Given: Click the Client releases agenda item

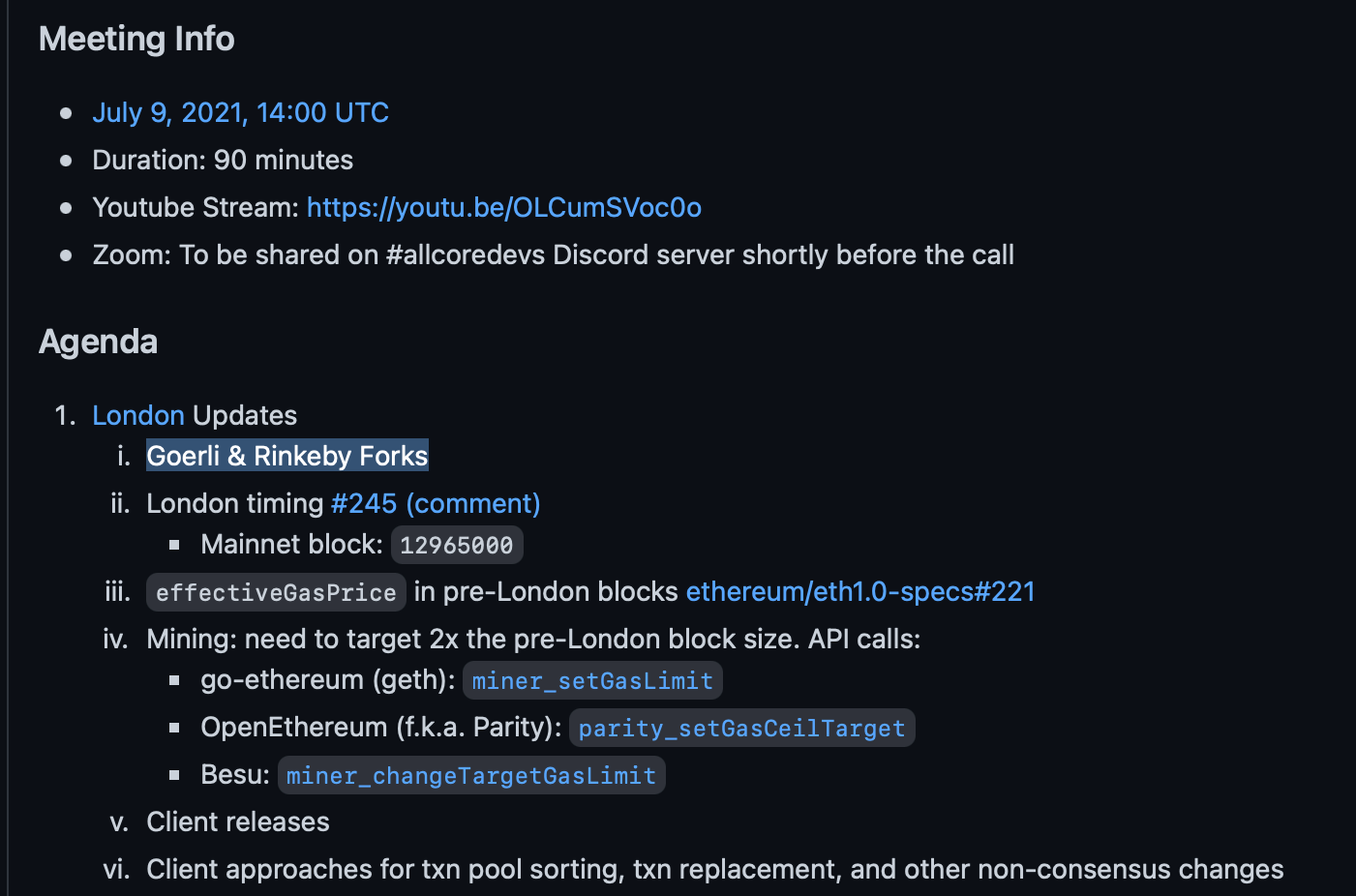Looking at the screenshot, I should coord(238,822).
